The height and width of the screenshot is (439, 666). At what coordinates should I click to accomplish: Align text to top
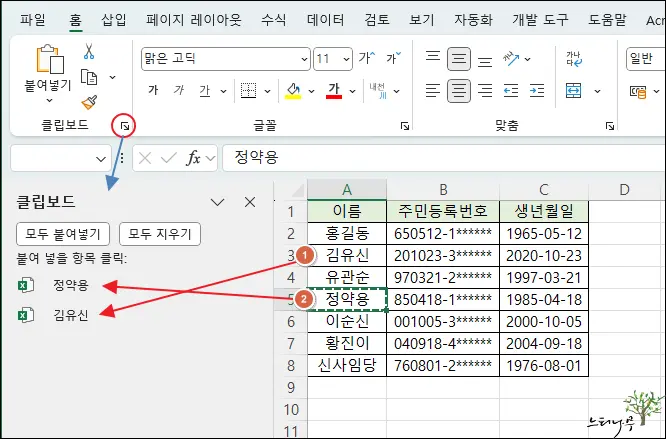click(433, 58)
